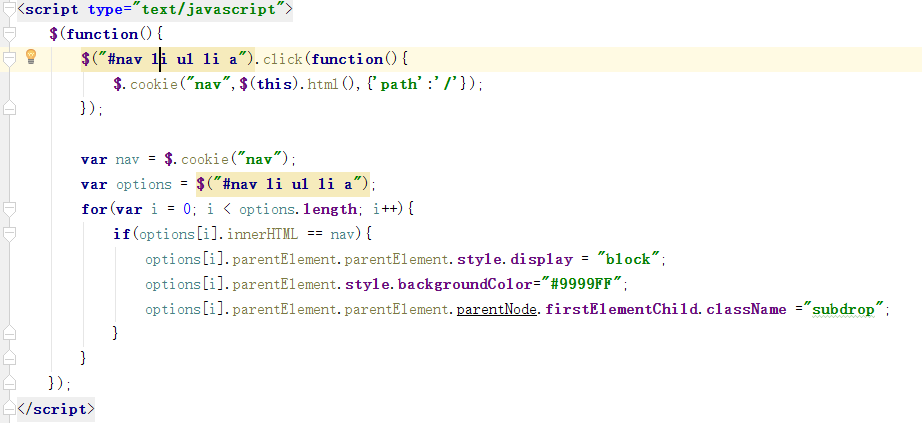Click the display style property
Viewport: 922px width, 423px height.
[x=541, y=259]
